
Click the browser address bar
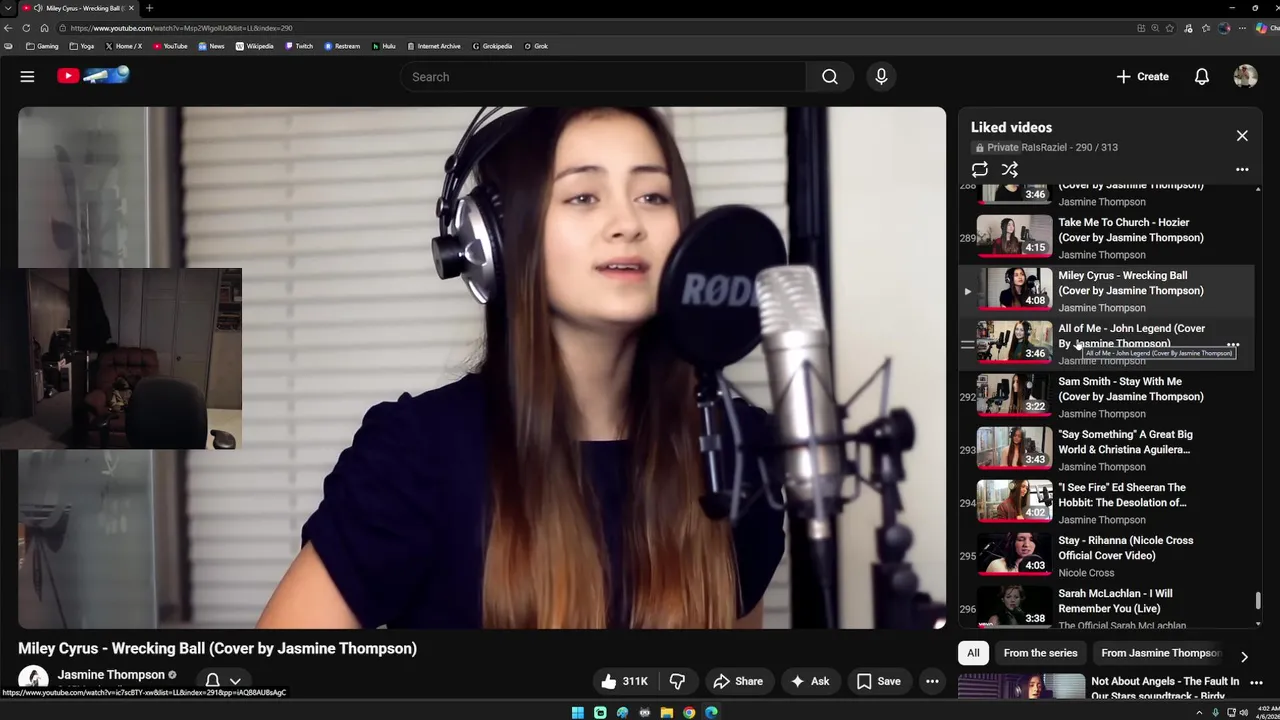(600, 28)
